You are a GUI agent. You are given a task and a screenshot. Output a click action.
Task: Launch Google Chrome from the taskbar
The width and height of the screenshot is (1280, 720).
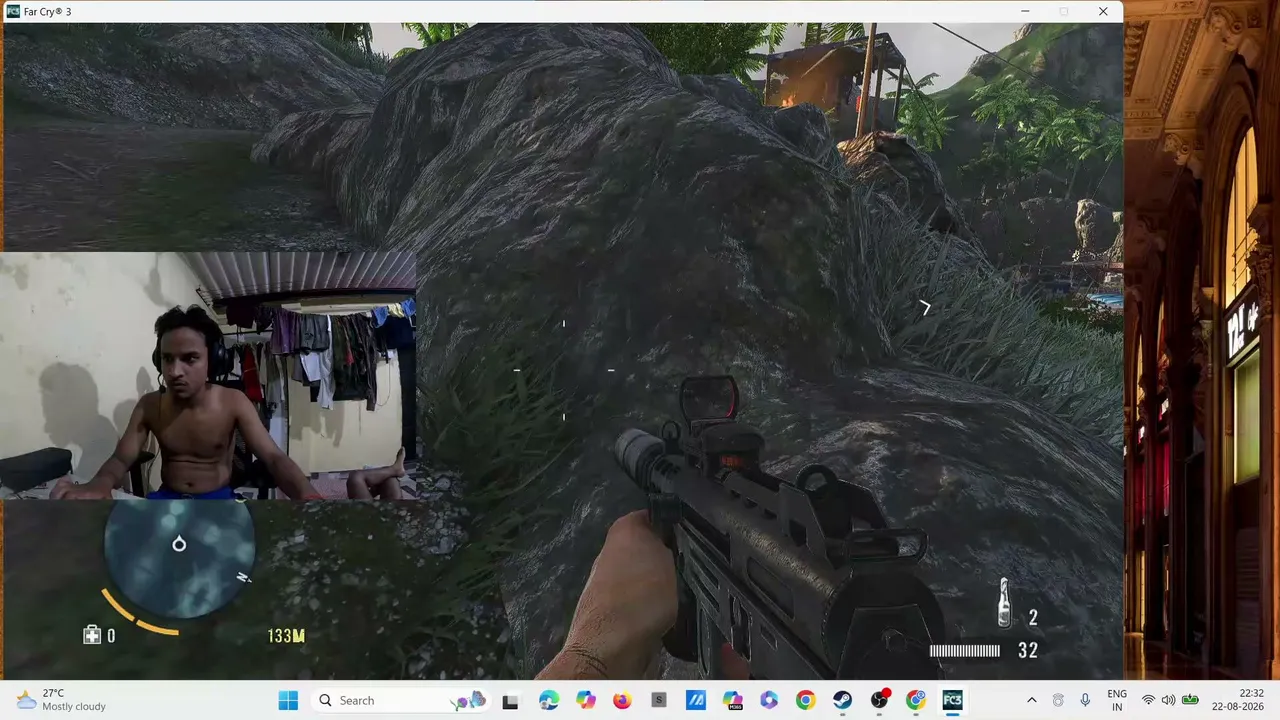(805, 700)
